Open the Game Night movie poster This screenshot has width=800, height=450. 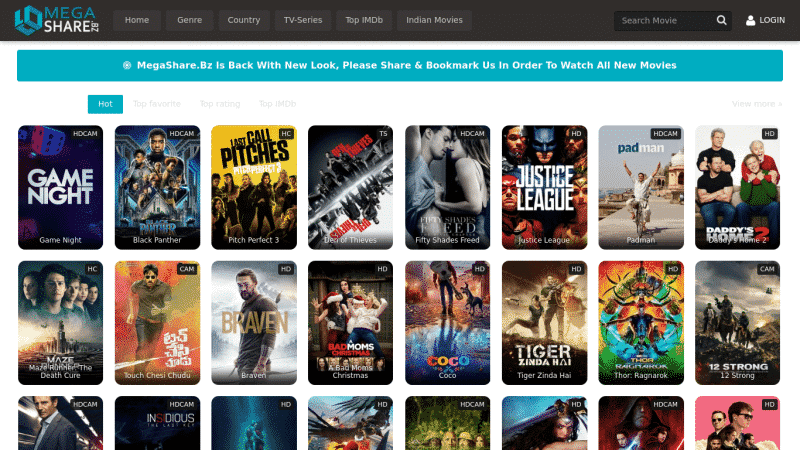tap(60, 186)
